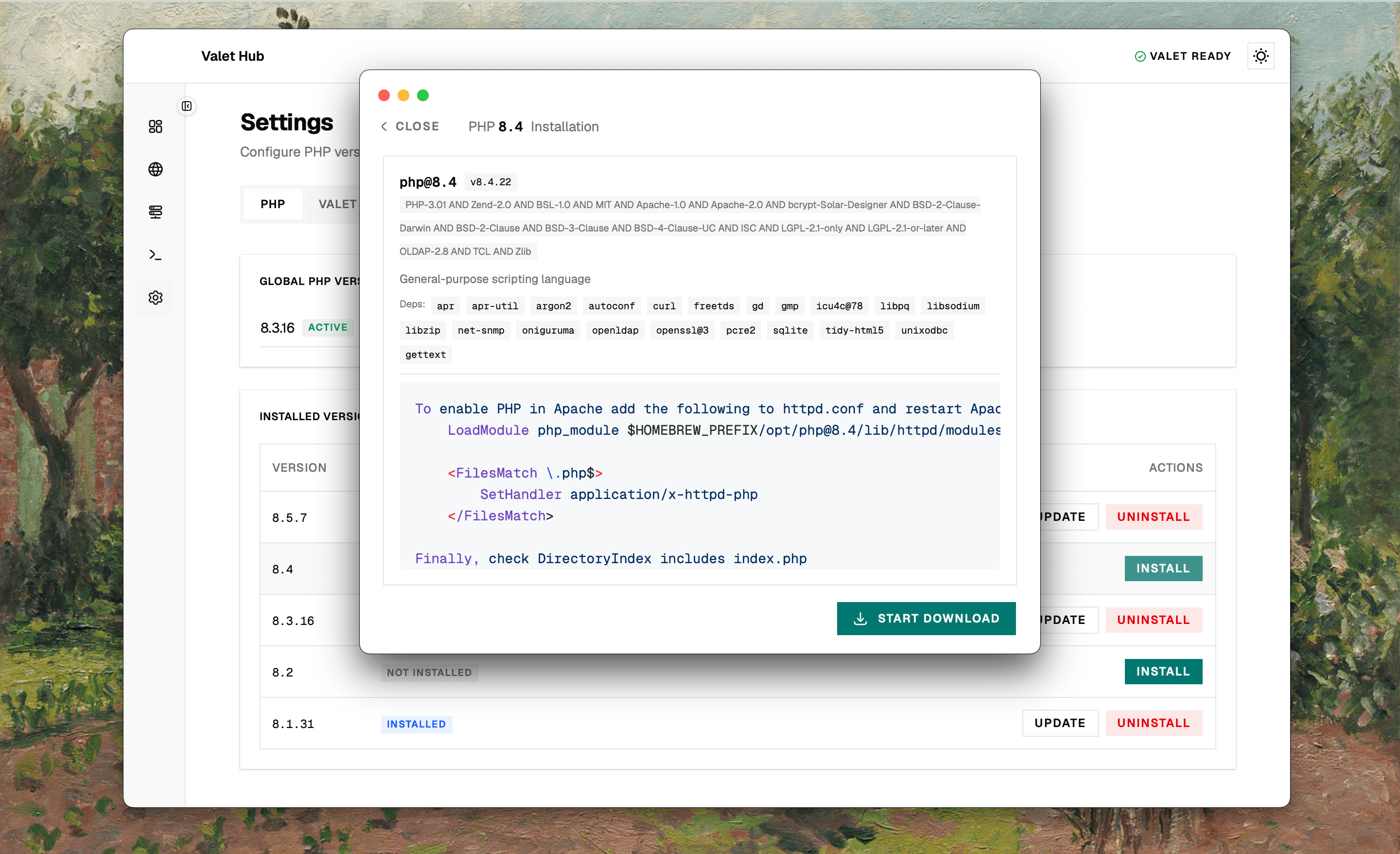
Task: Click the autoconf dependency tag
Action: [x=612, y=306]
